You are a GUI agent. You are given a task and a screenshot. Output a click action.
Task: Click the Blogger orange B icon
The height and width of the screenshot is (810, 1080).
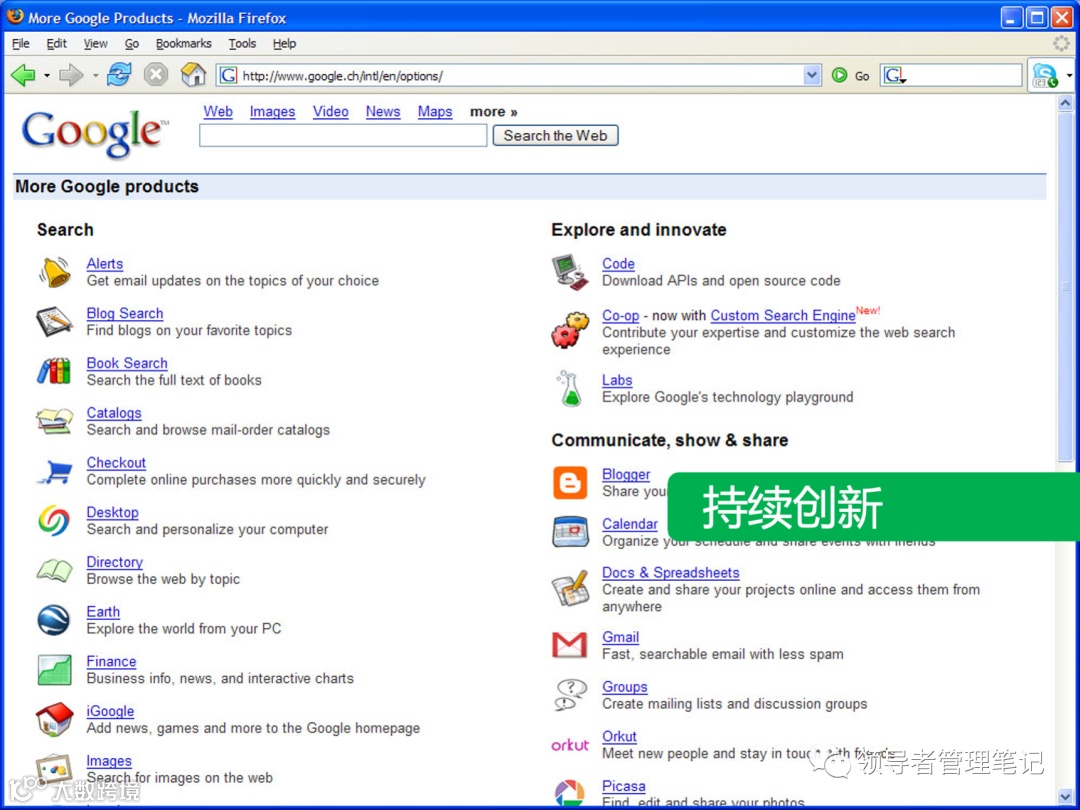[x=570, y=482]
